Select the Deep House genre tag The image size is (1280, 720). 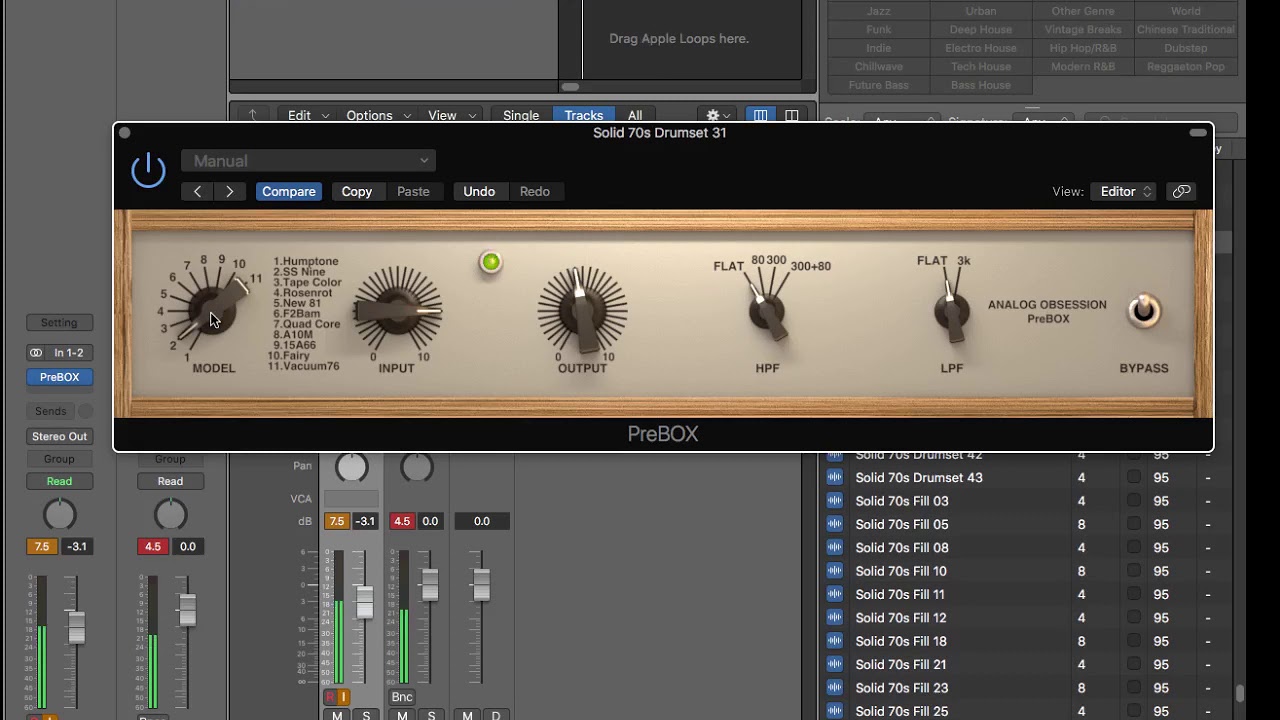click(x=981, y=30)
